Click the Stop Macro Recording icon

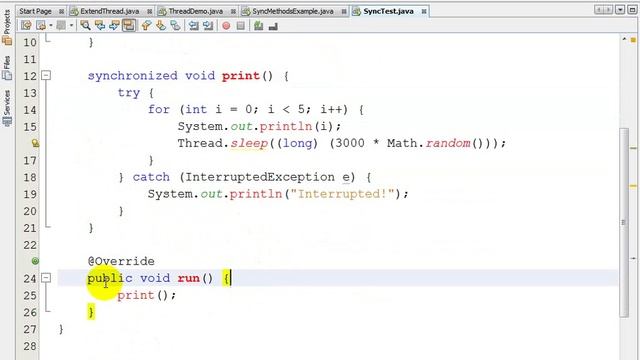(x=241, y=26)
